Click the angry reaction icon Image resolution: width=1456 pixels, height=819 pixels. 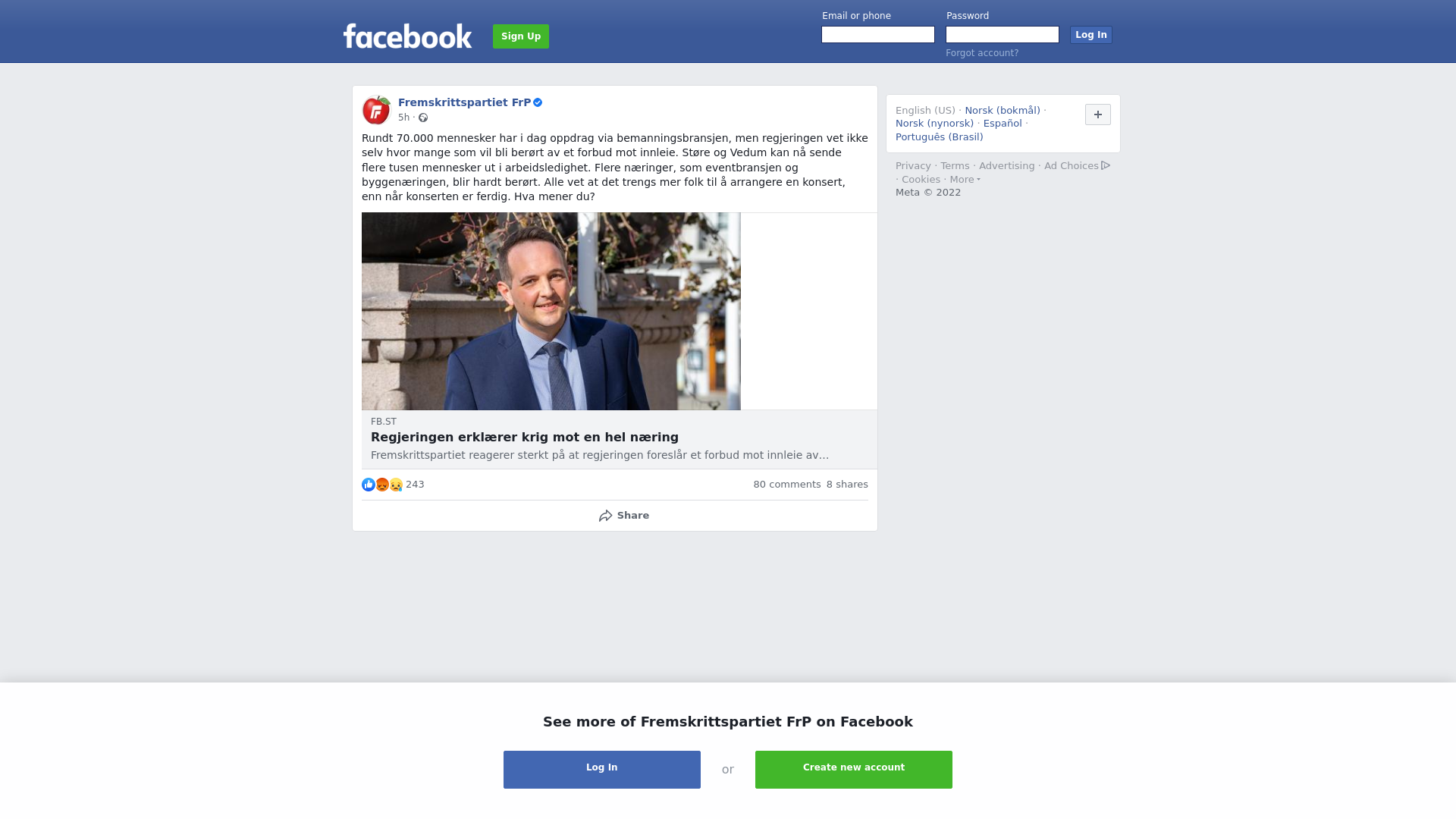click(382, 485)
